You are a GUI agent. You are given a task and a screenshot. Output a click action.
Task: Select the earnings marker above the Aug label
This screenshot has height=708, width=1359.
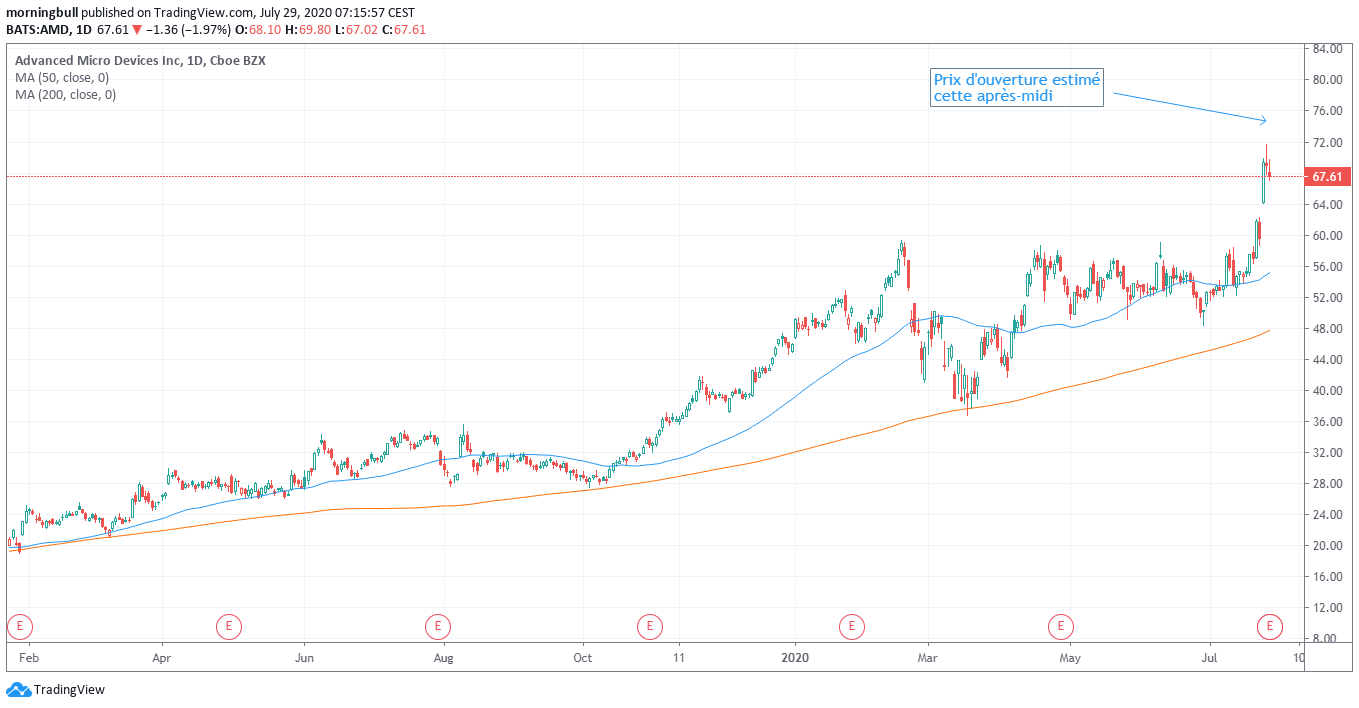coord(437,627)
